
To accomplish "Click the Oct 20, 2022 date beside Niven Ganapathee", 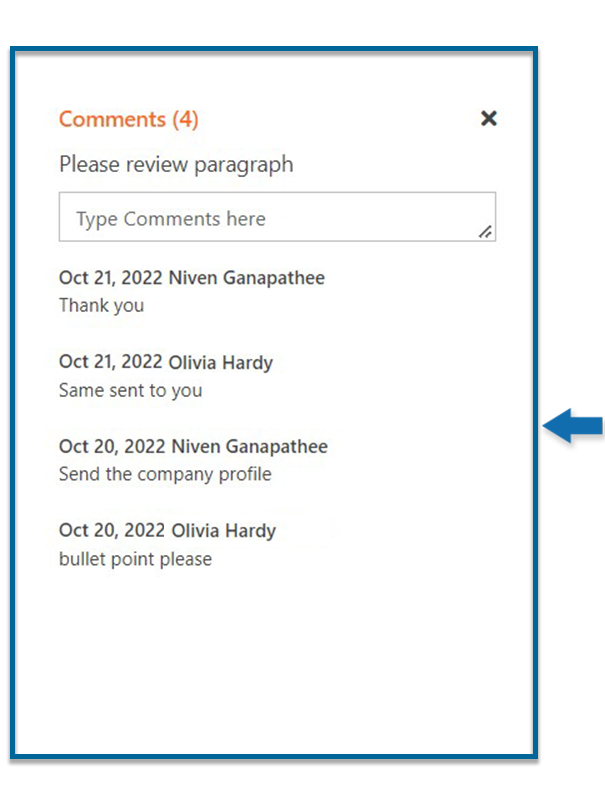I will 110,446.
